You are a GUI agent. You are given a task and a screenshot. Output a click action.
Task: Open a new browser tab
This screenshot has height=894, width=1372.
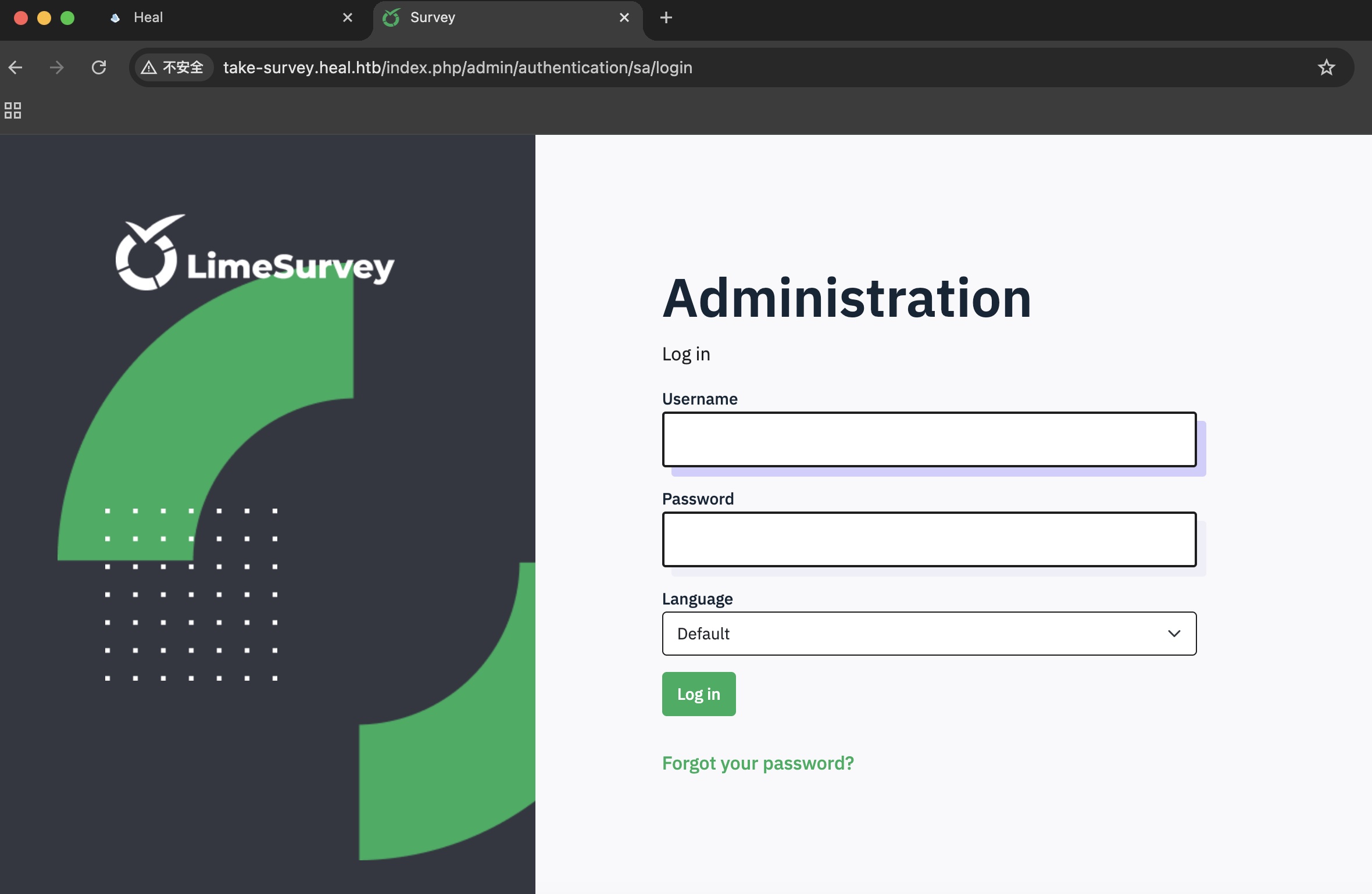coord(666,17)
